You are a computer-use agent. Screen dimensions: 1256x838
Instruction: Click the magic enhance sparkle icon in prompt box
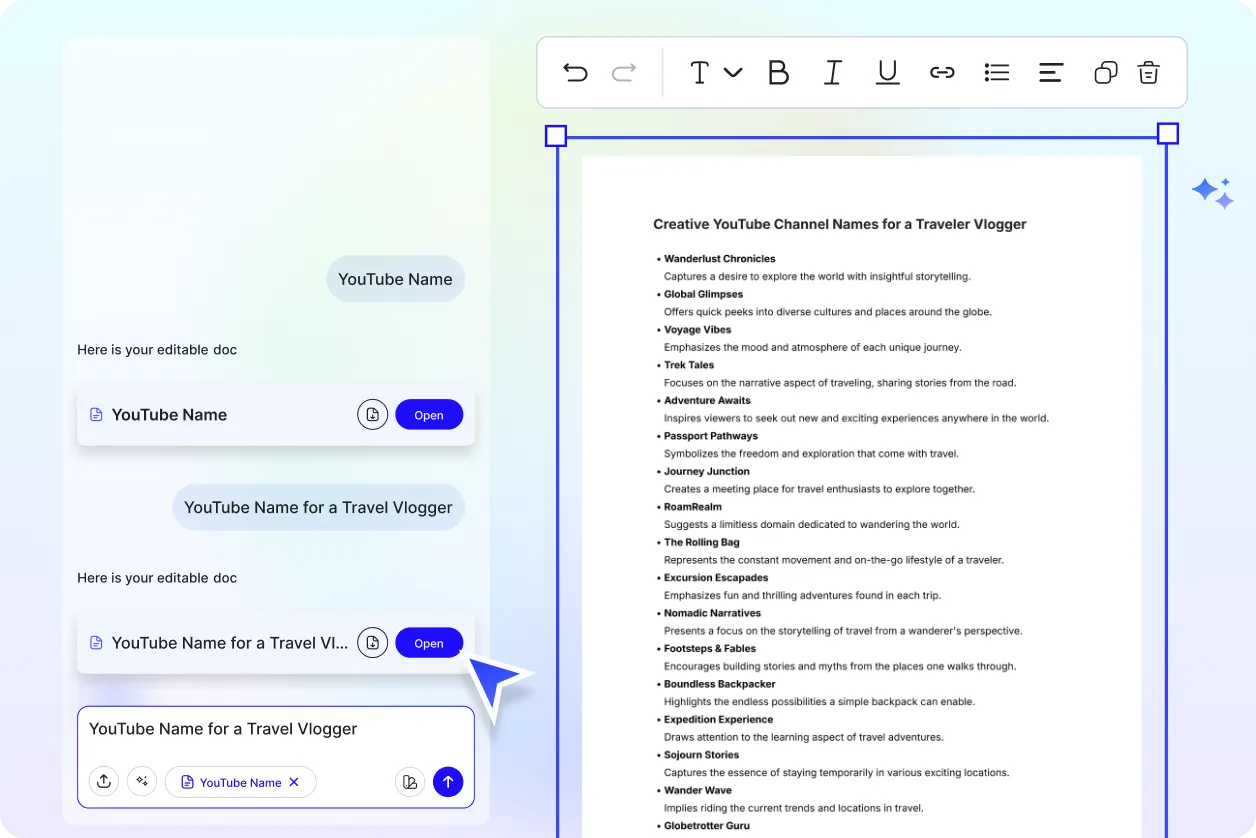(142, 781)
